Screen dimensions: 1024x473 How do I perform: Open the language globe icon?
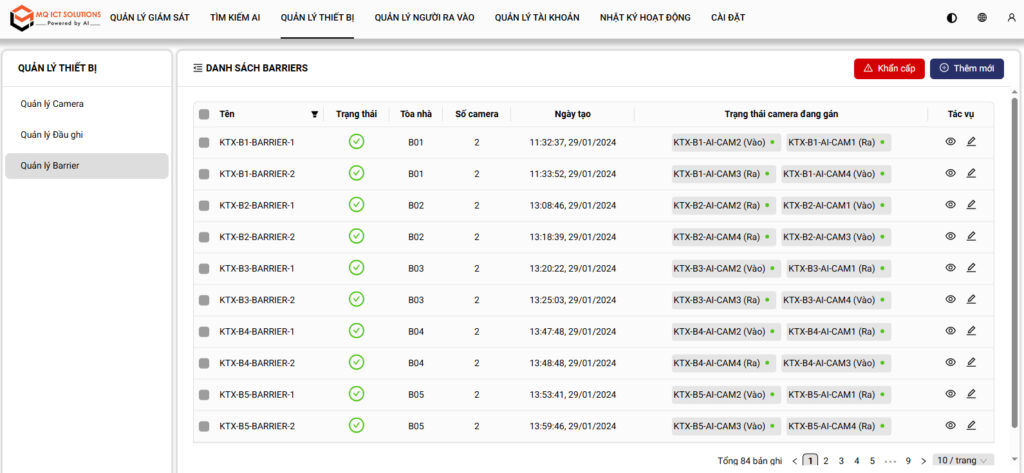(x=982, y=18)
